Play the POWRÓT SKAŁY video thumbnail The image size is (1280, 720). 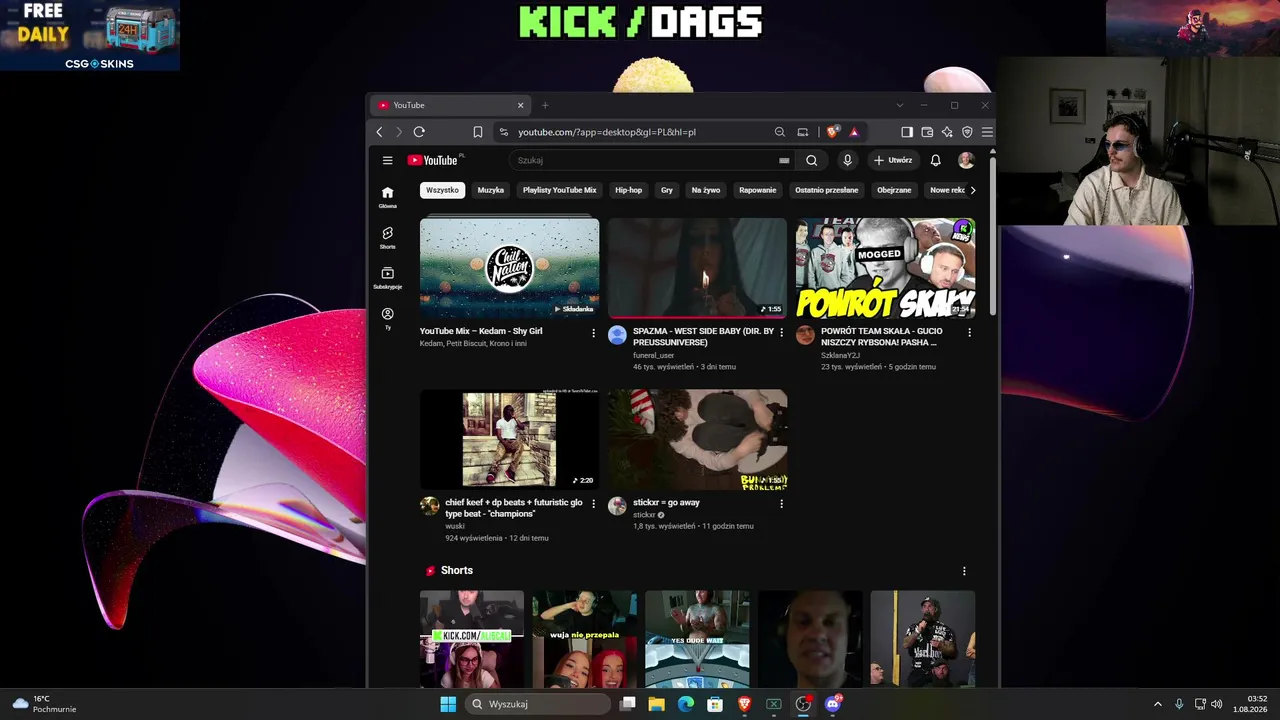point(885,268)
